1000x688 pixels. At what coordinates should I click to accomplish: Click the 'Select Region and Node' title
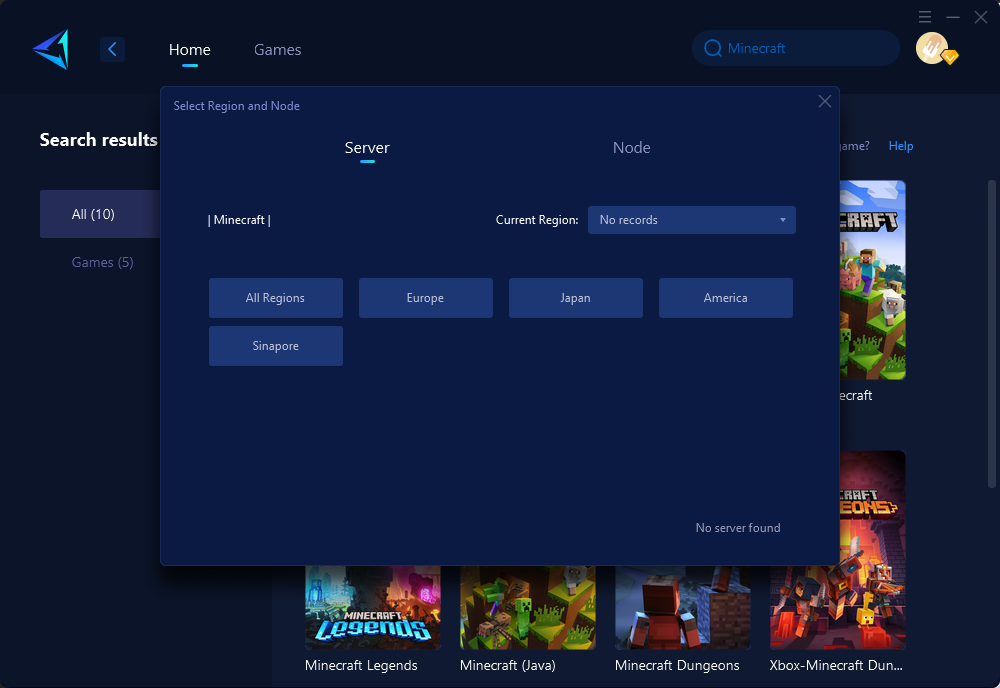tap(237, 106)
